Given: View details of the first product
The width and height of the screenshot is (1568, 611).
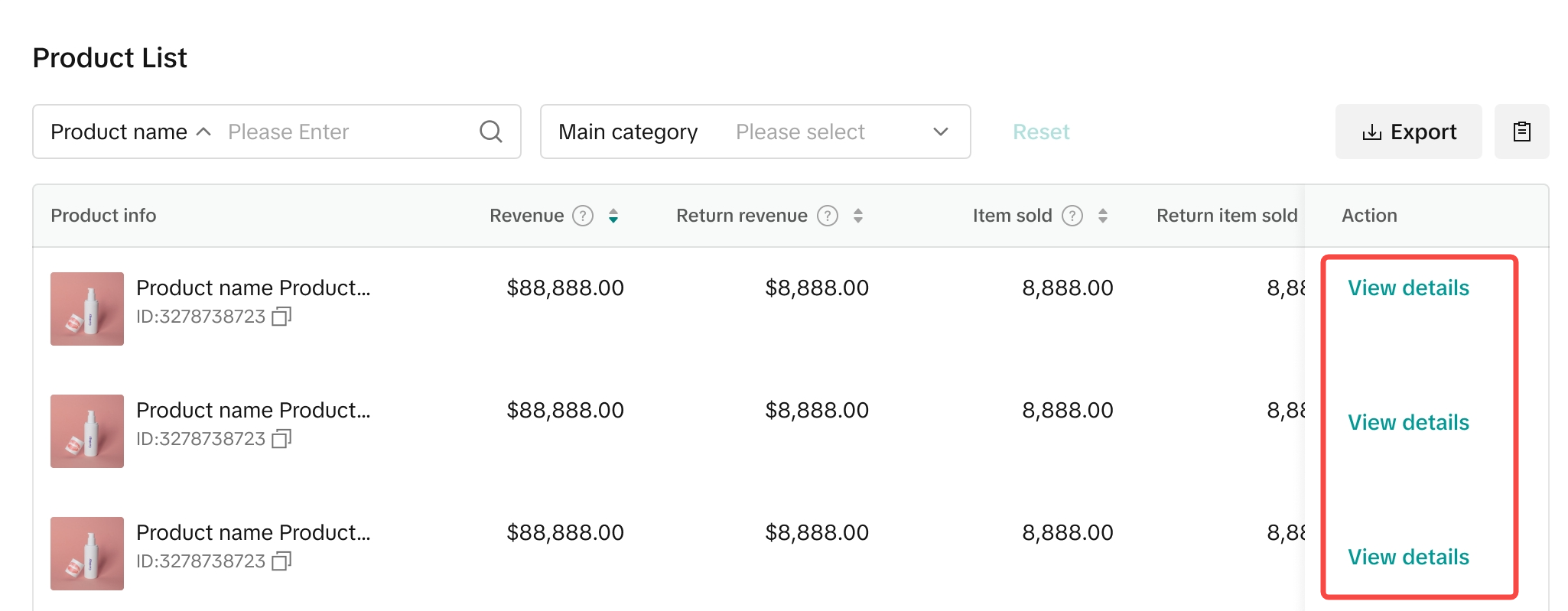Looking at the screenshot, I should tap(1407, 288).
